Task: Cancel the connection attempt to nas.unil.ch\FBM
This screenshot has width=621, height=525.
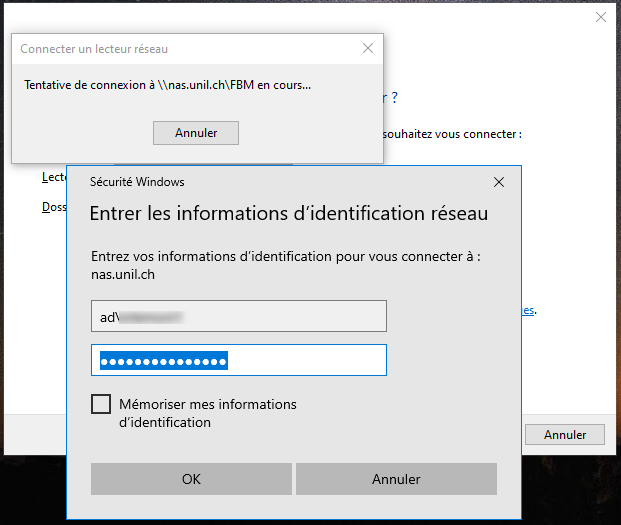Action: [196, 133]
